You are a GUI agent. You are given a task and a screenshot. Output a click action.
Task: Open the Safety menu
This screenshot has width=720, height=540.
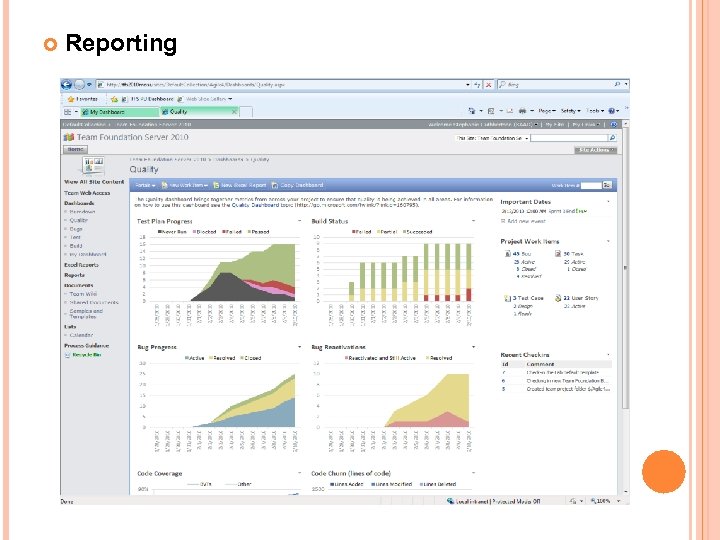(x=570, y=111)
